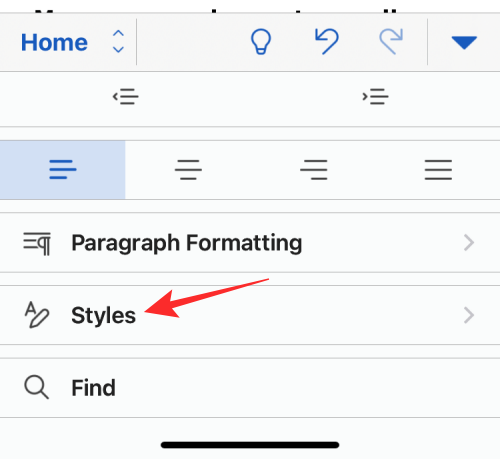Select justified text alignment
This screenshot has width=500, height=459.
tap(438, 170)
